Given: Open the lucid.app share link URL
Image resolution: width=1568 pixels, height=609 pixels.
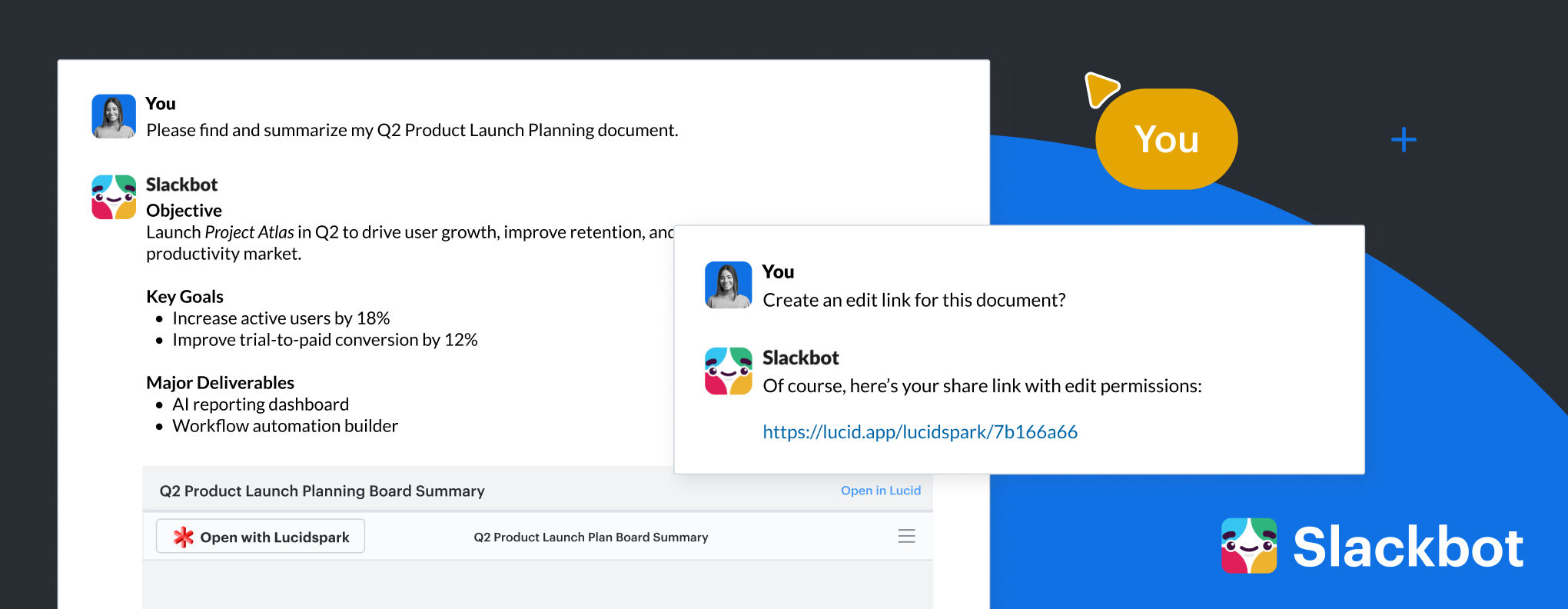Looking at the screenshot, I should 920,432.
